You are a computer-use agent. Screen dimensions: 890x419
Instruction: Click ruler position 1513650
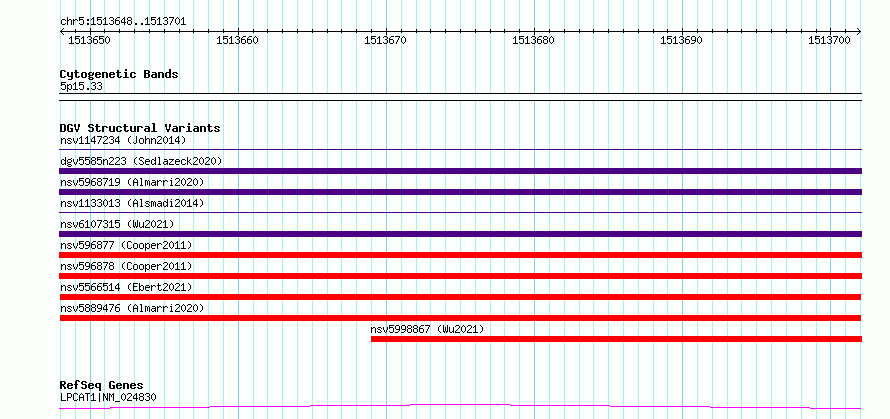click(x=89, y=40)
